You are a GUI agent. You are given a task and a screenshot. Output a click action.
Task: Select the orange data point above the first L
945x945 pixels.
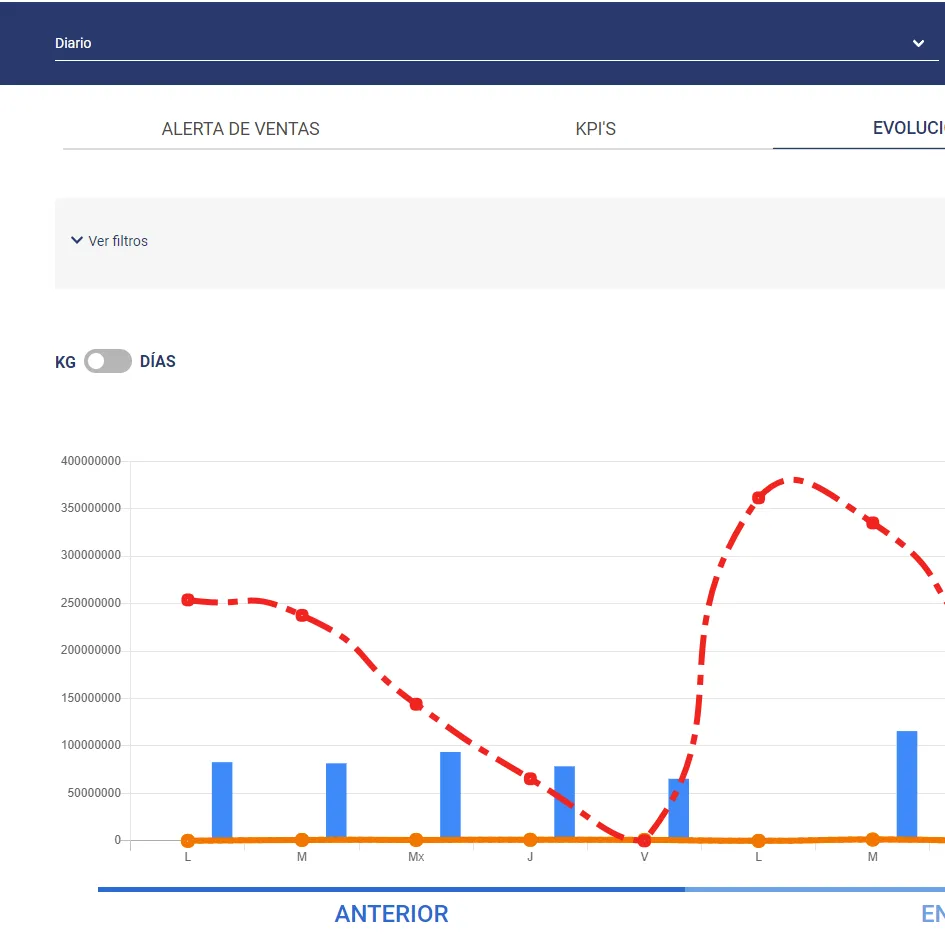187,840
